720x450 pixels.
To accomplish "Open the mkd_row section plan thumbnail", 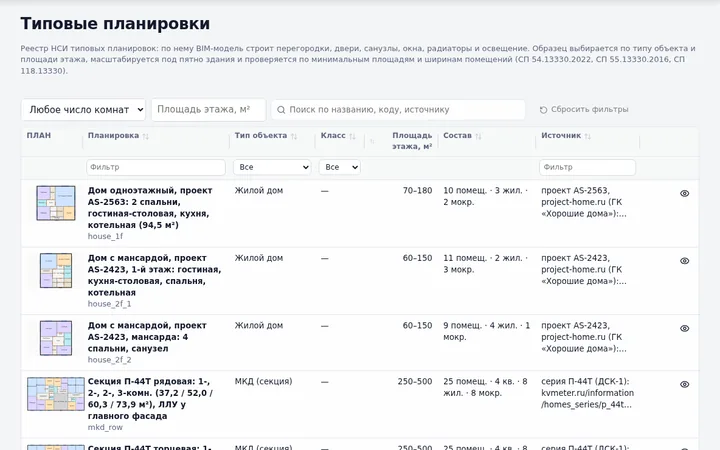I will 56,394.
